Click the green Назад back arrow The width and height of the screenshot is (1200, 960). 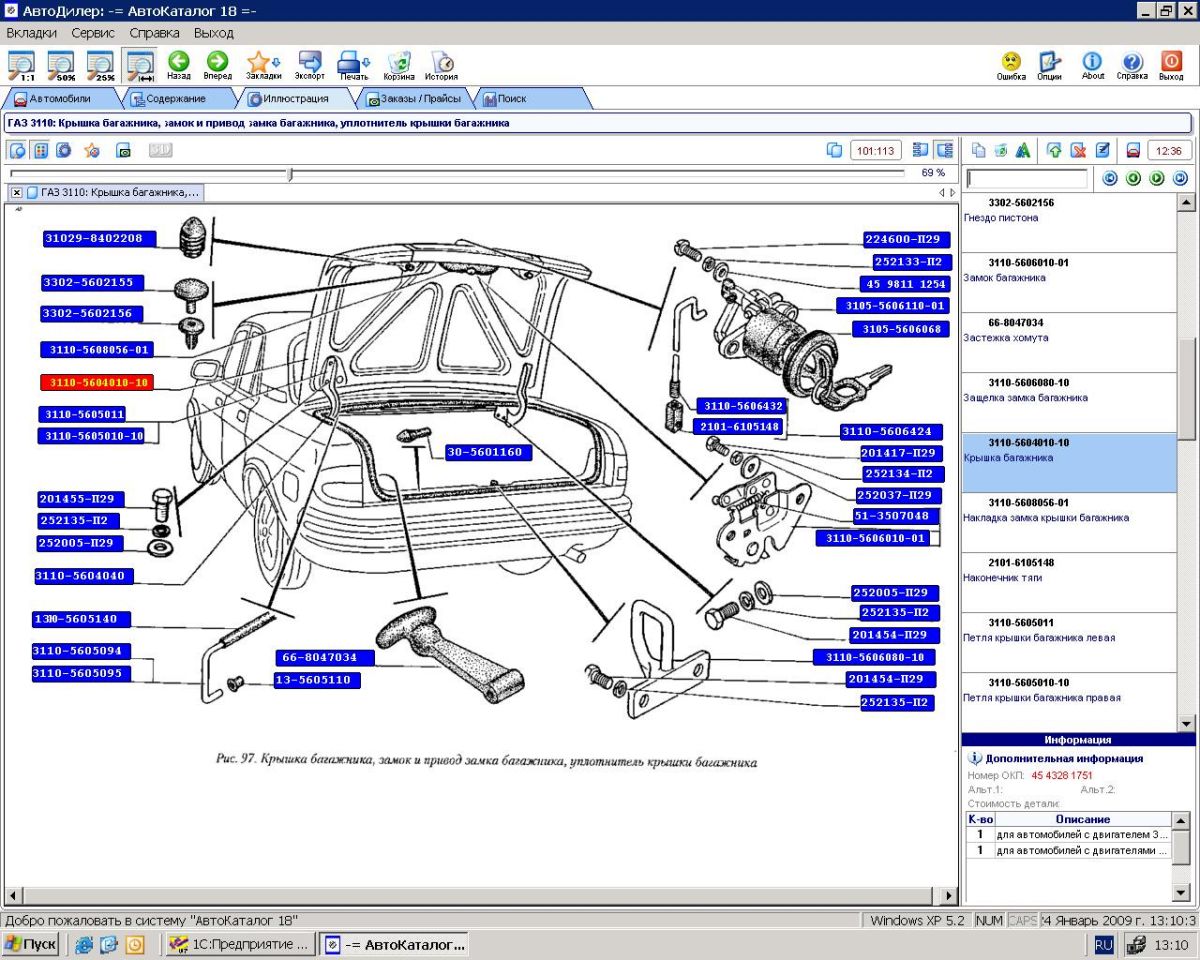179,62
